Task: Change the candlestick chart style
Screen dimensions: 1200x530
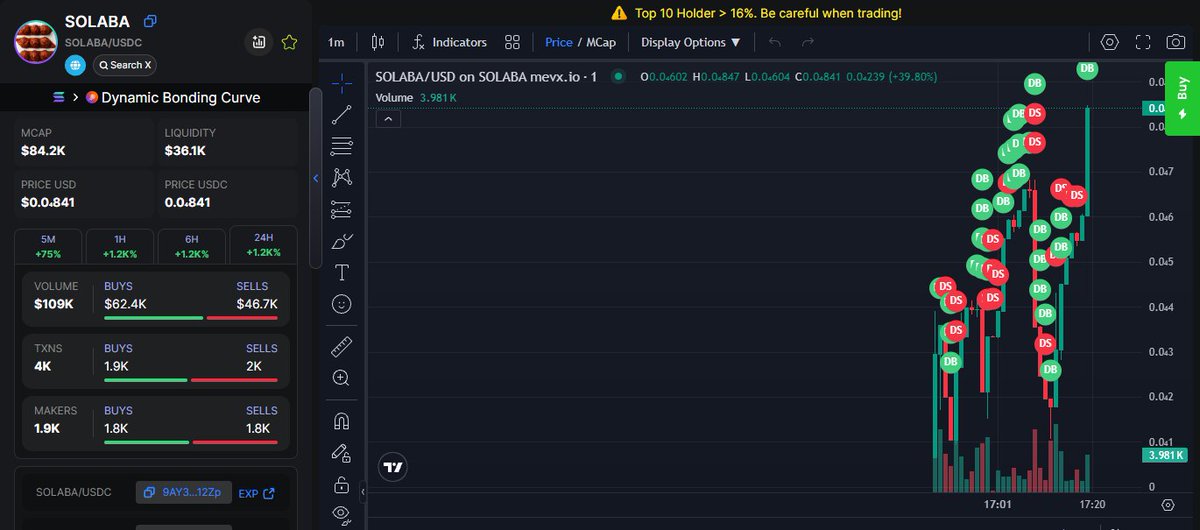Action: [377, 42]
